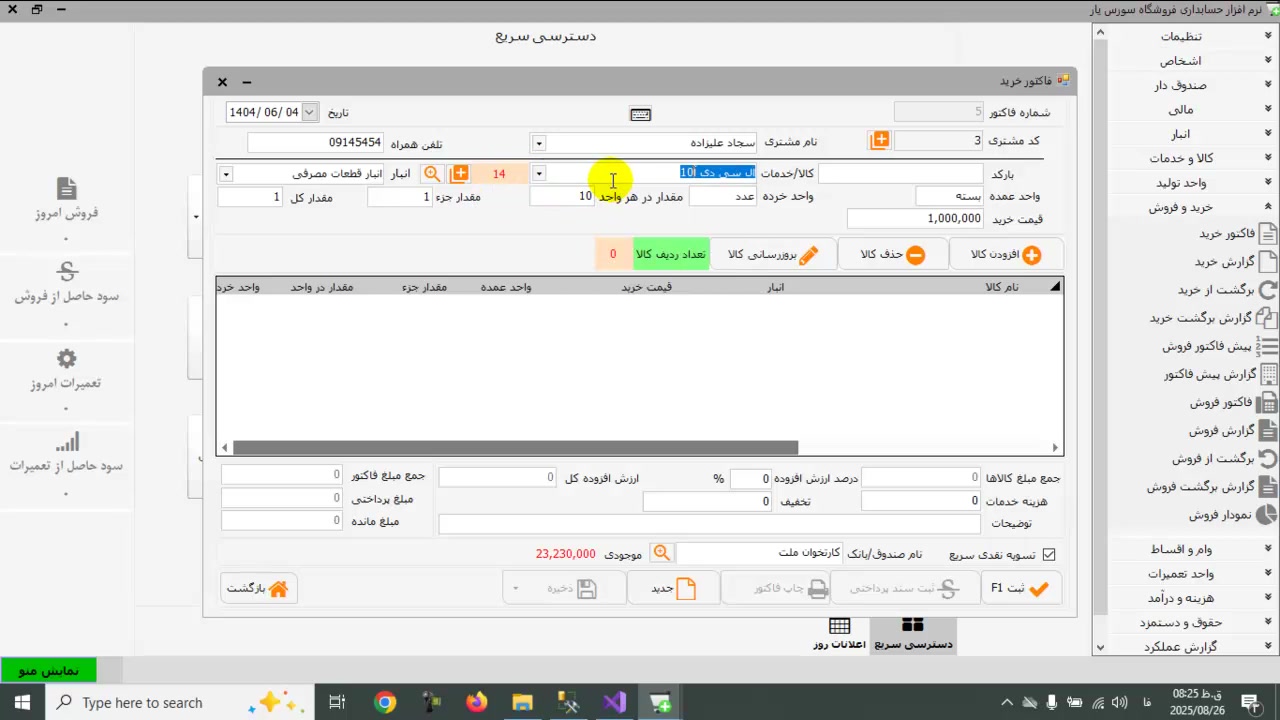Click the warehouse search magnifier icon
Image resolution: width=1280 pixels, height=720 pixels.
pos(432,174)
